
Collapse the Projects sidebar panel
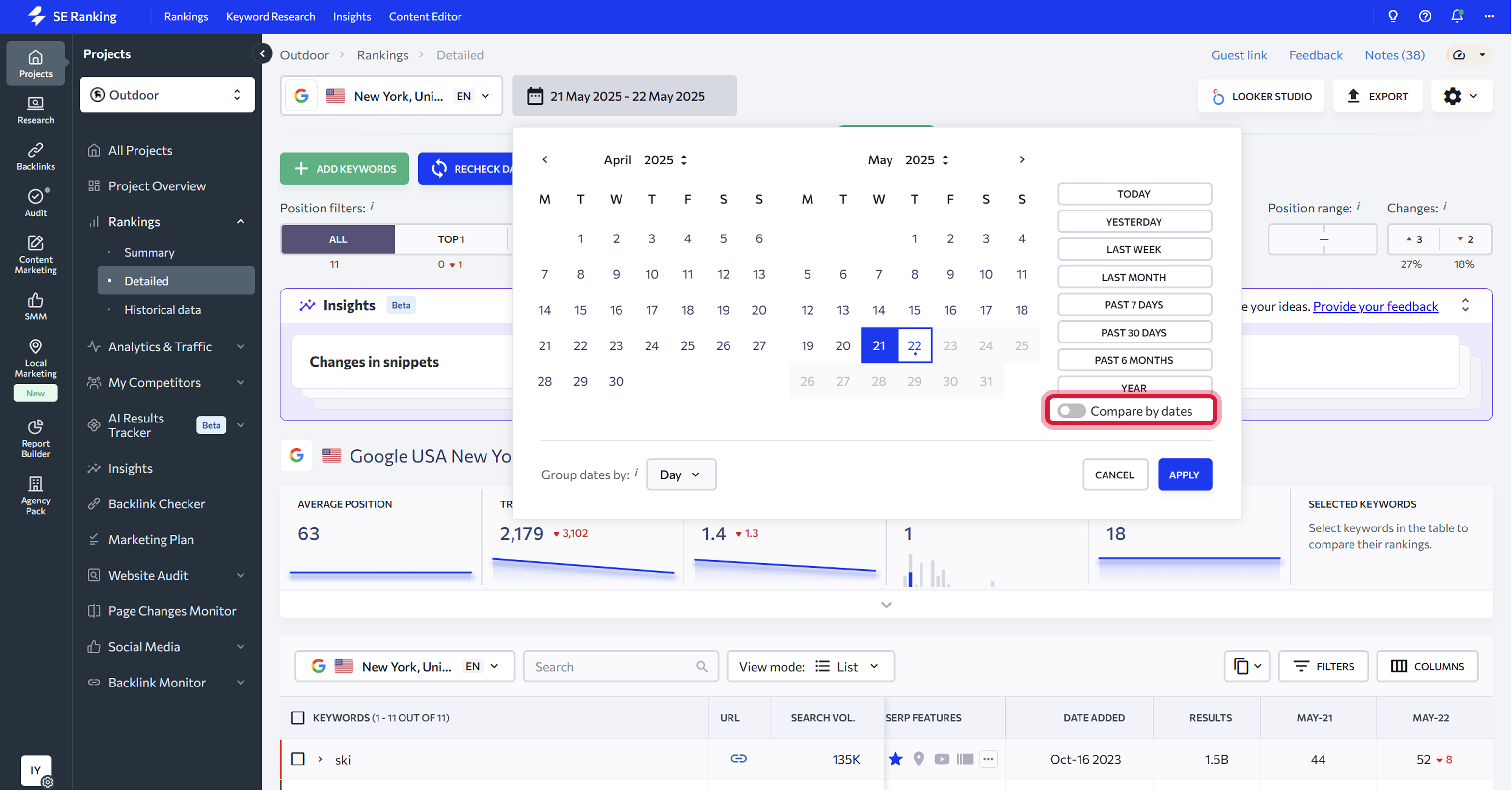262,54
